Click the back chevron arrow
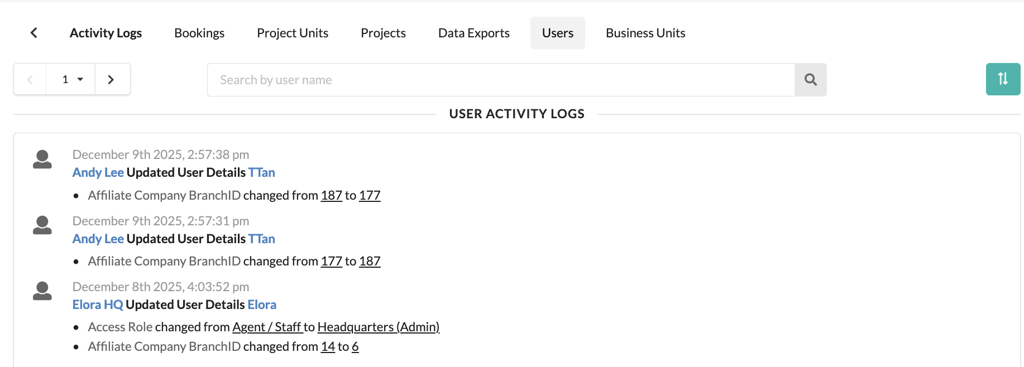The image size is (1024, 367). pos(34,33)
